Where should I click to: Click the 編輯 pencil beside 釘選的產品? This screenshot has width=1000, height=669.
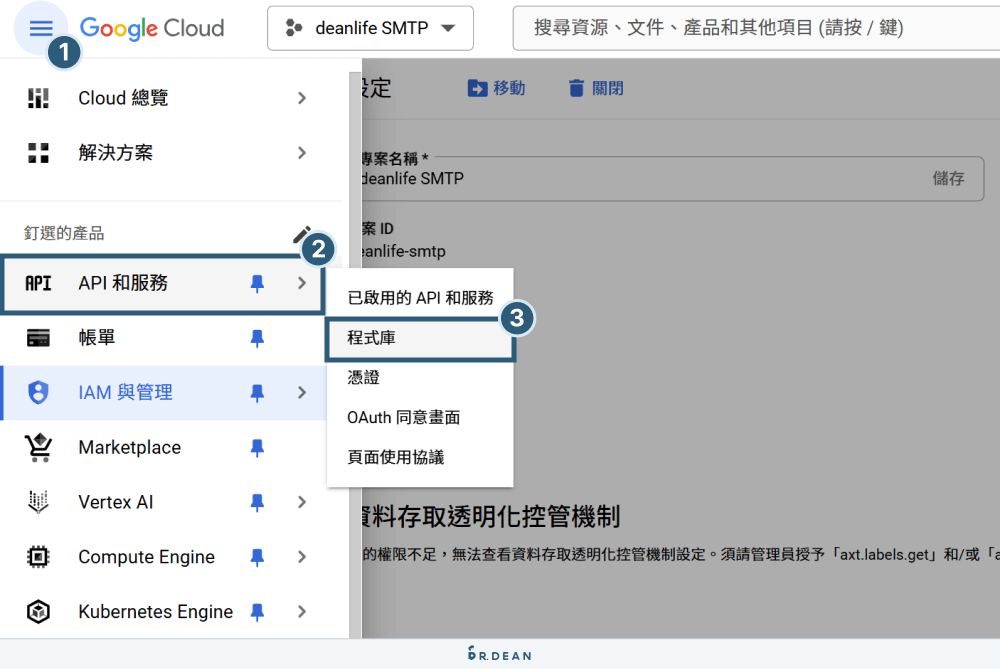click(x=302, y=233)
